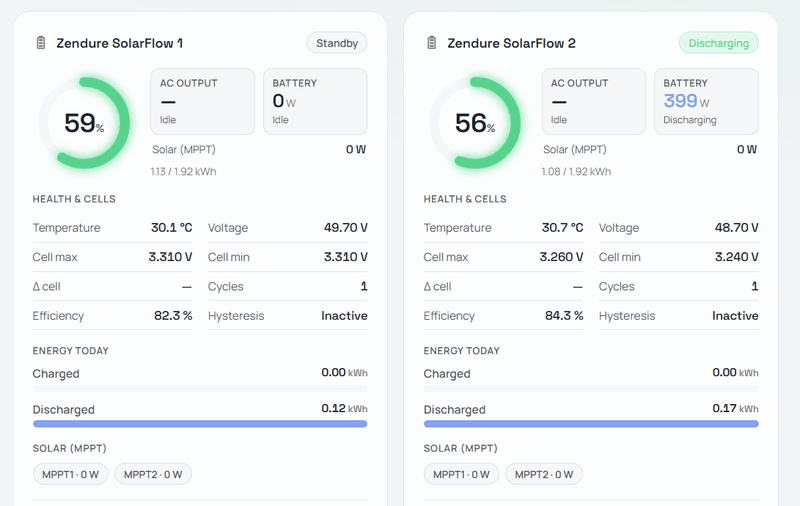This screenshot has height=506, width=800.
Task: Click Efficiency 82.3 % value
Action: [x=173, y=316]
